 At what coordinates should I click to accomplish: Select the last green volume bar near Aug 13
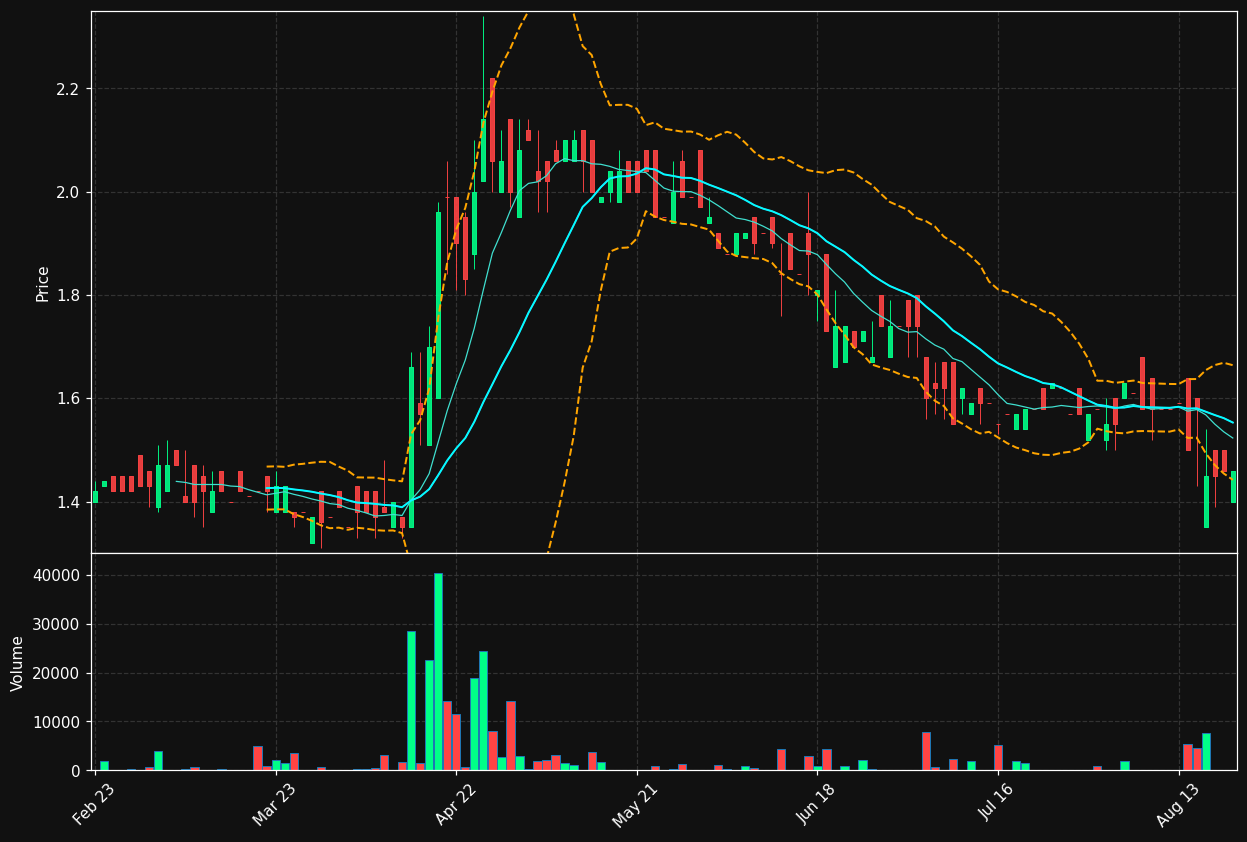pyautogui.click(x=1206, y=751)
